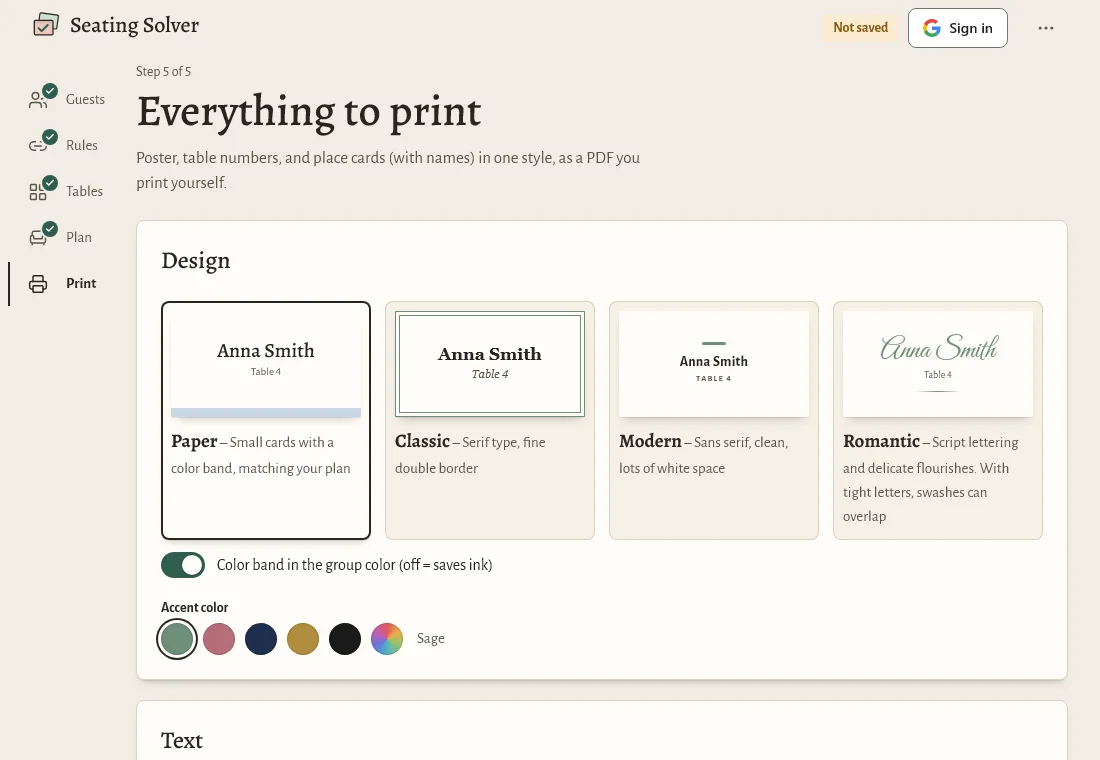Click the color band toggle description text
Viewport: 1100px width, 760px height.
tap(354, 565)
